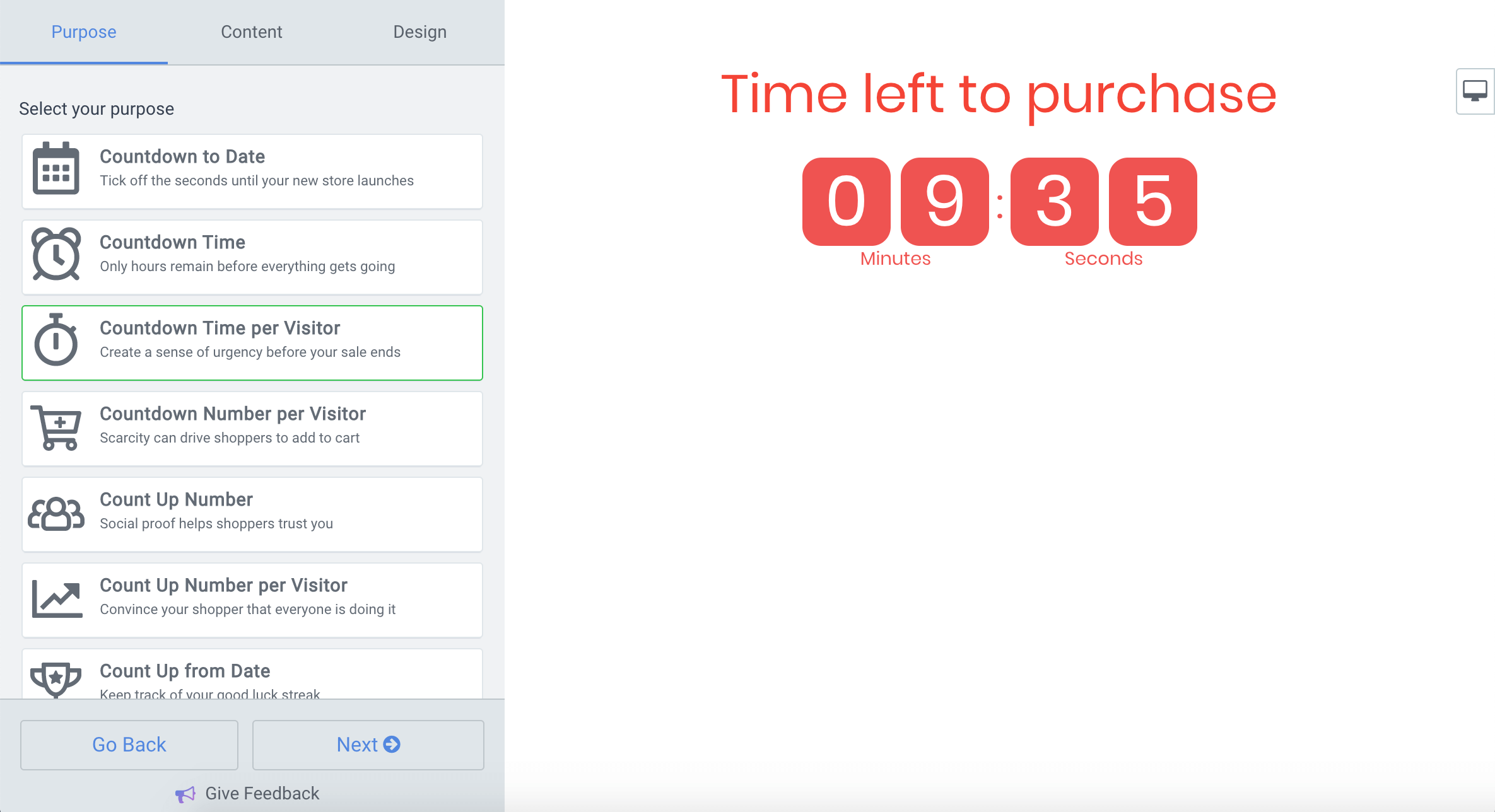This screenshot has height=812, width=1495.
Task: Click the stopwatch icon for Countdown Time per Visitor
Action: (56, 340)
